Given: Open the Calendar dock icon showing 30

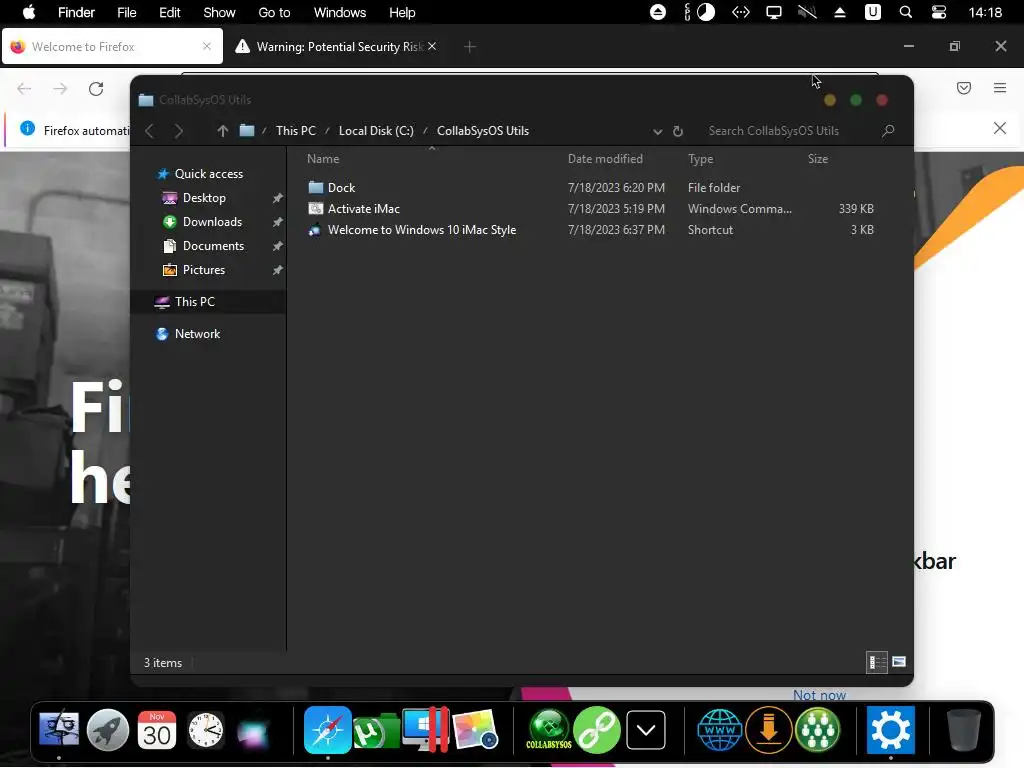Looking at the screenshot, I should pyautogui.click(x=157, y=729).
